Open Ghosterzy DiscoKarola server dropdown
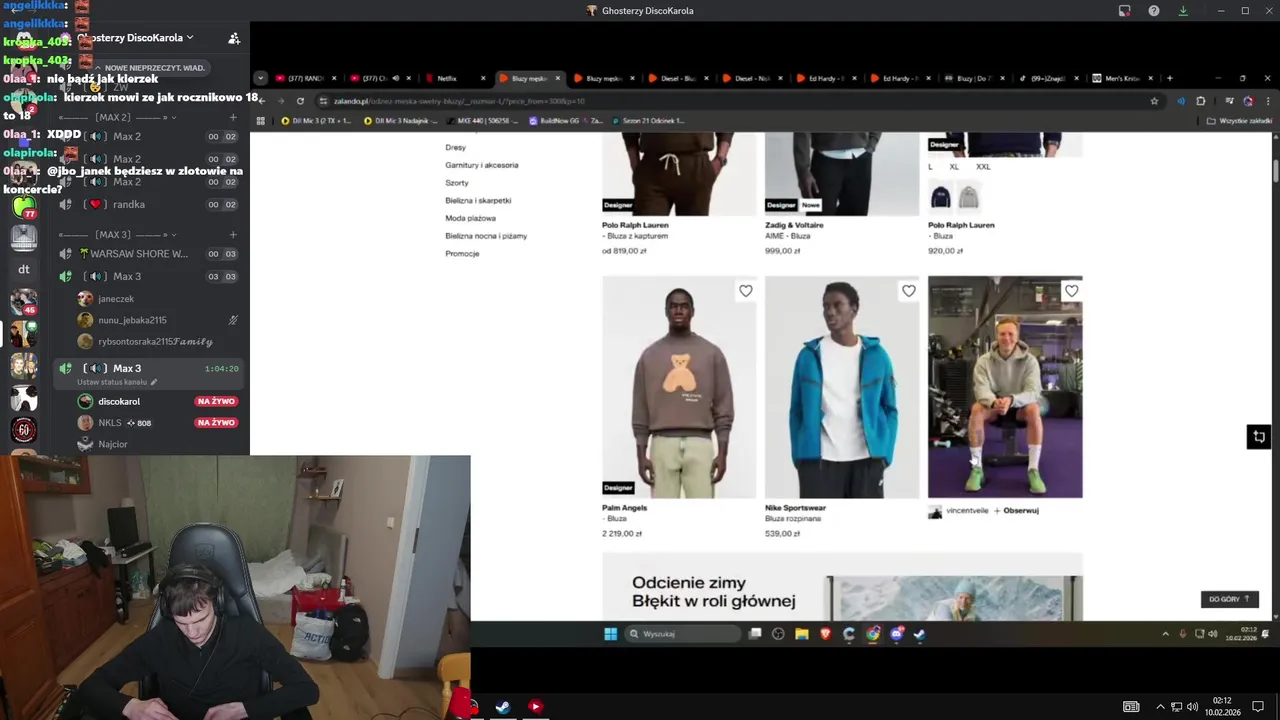Image resolution: width=1280 pixels, height=720 pixels. (x=135, y=38)
